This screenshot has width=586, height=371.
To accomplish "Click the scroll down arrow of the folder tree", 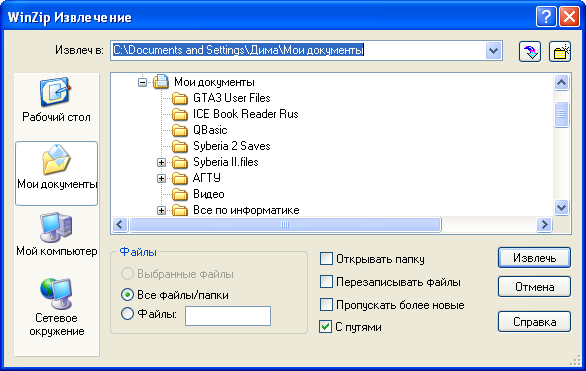I will point(561,207).
